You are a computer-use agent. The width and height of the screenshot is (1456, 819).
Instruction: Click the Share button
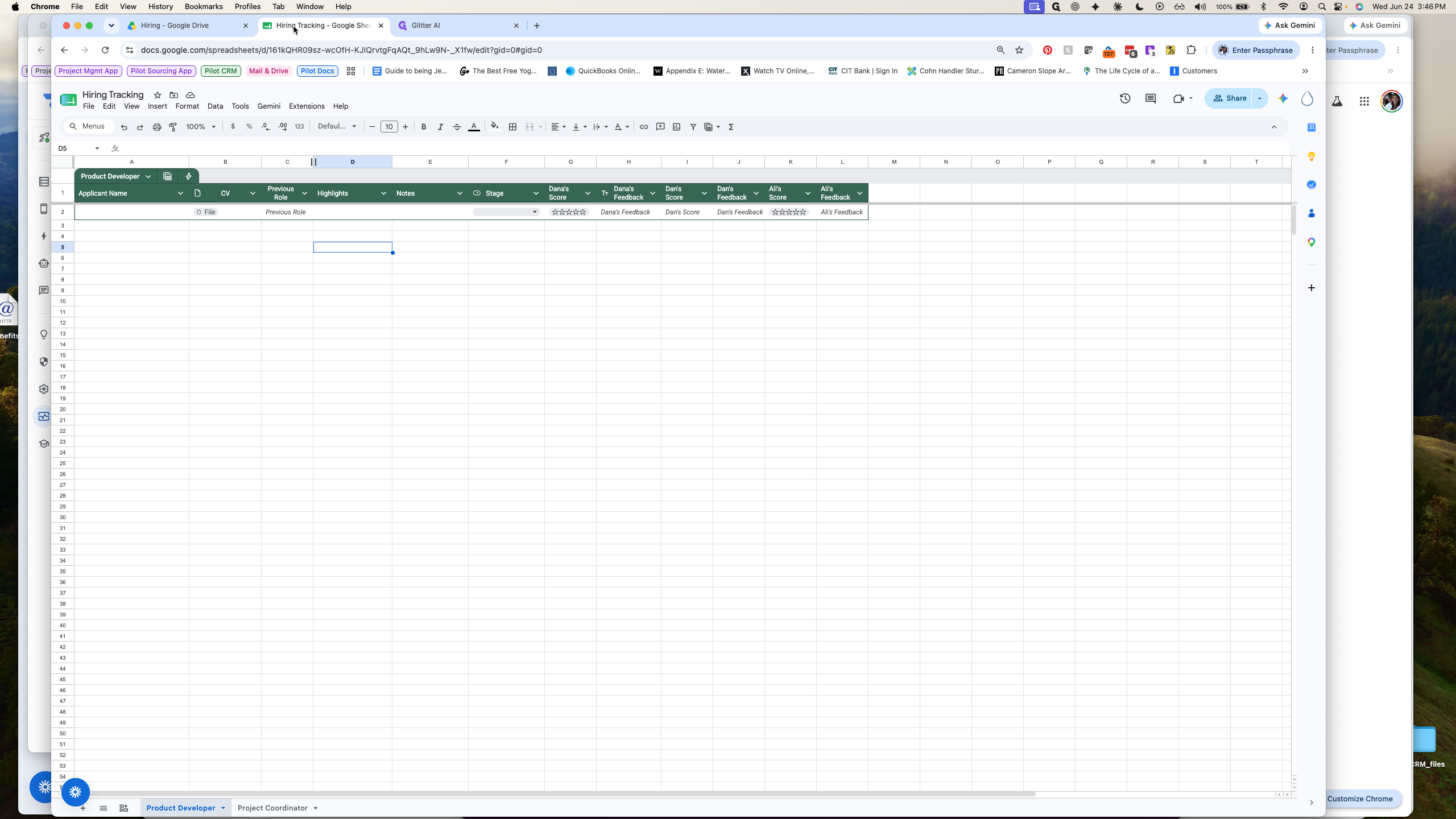(1229, 98)
